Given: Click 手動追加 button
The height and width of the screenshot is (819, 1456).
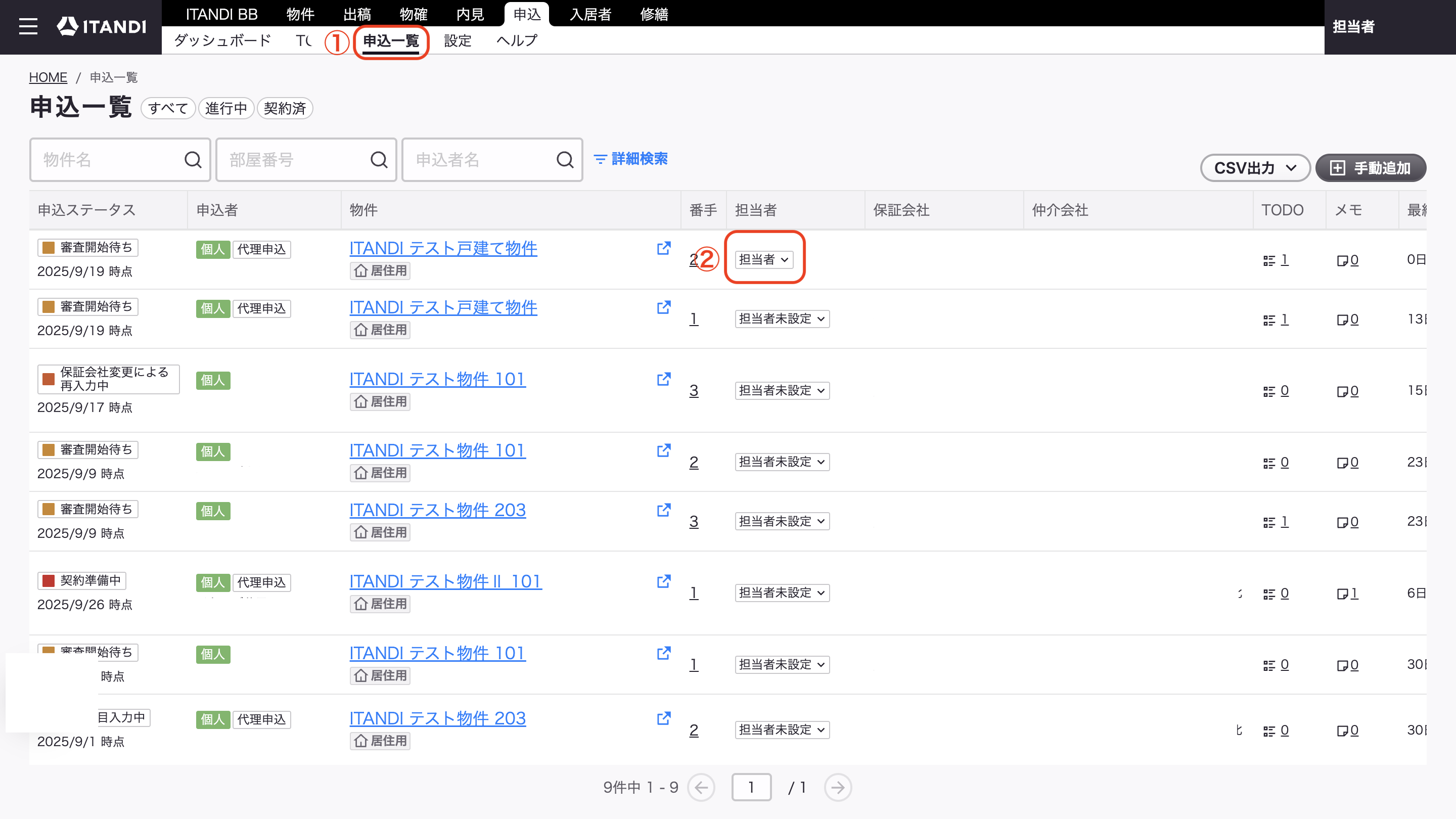Looking at the screenshot, I should (1371, 168).
